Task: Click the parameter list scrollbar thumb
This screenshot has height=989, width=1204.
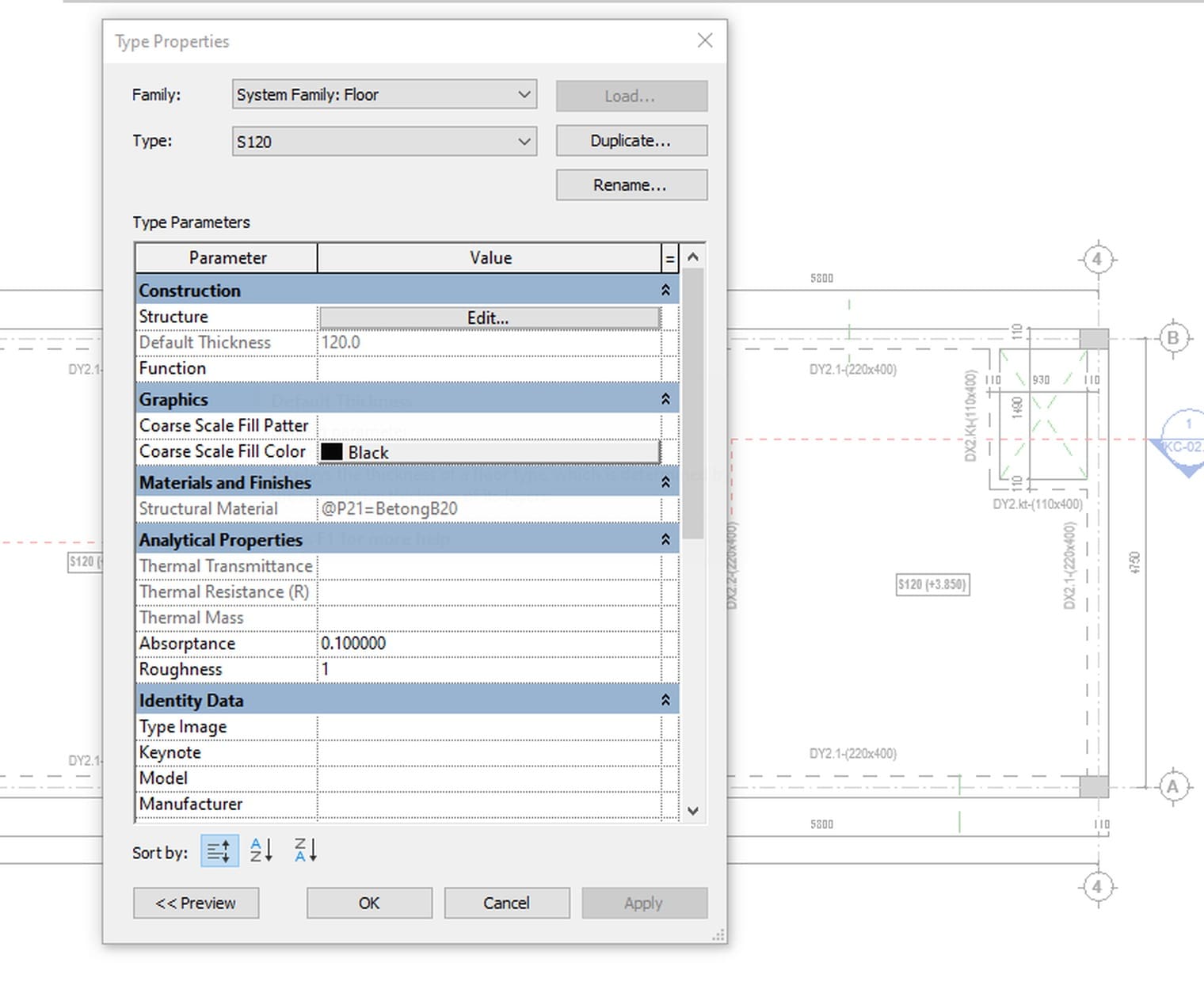Action: coord(693,404)
